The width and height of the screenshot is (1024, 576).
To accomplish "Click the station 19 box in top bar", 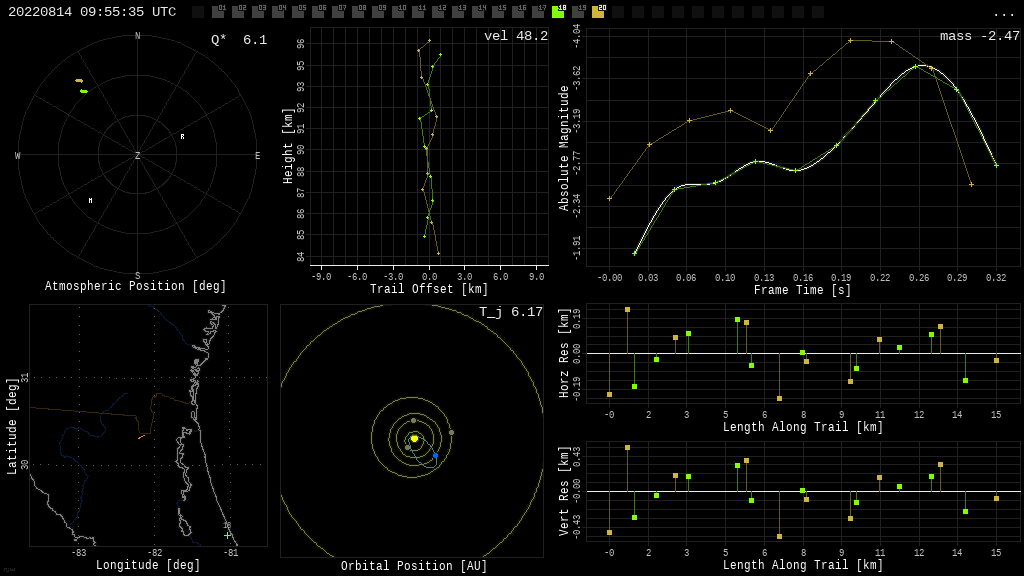I will 578,12.
